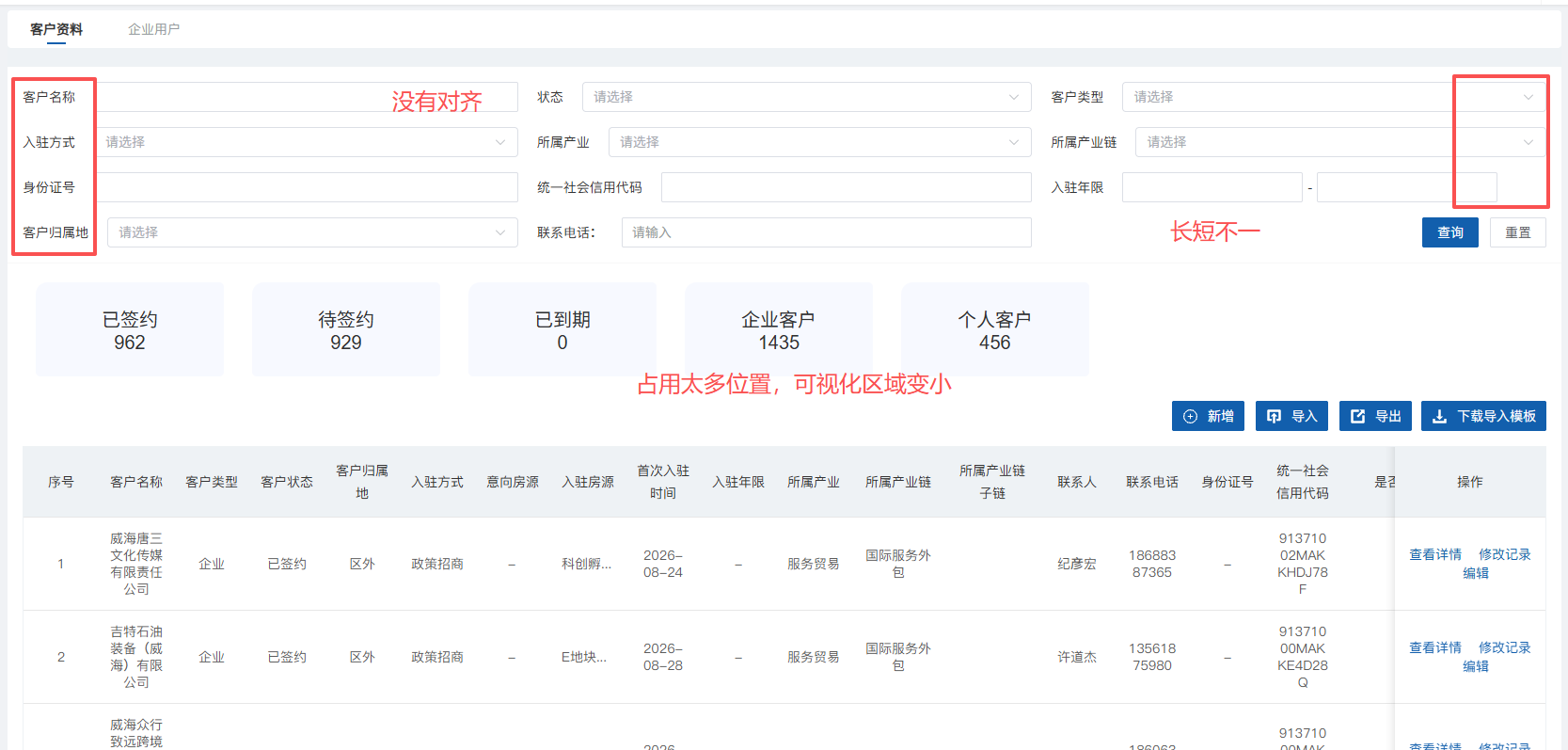The image size is (1568, 750).
Task: Open the 客户类型 dropdown
Action: coord(1334,97)
